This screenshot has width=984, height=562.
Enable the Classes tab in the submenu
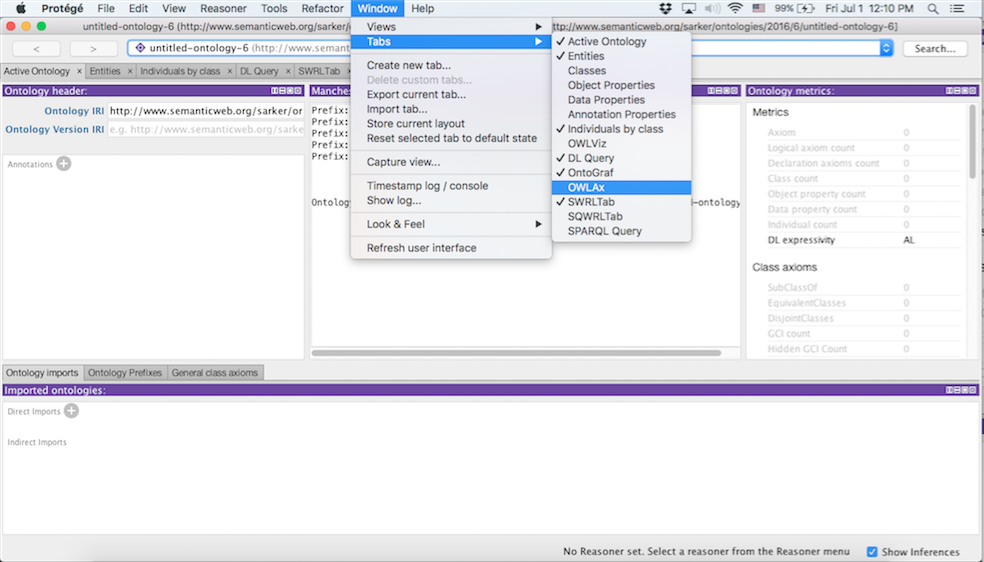point(621,70)
